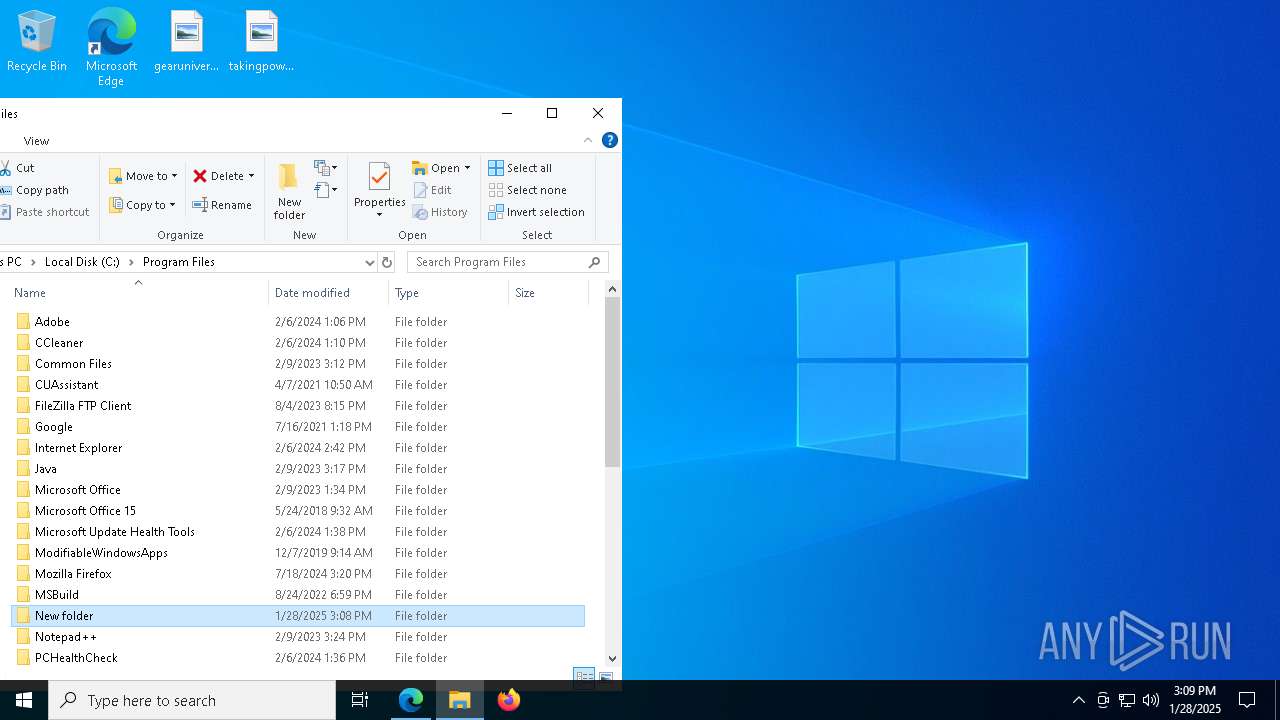Click Select all in ribbon
Screen dimensions: 1280x720
tap(520, 168)
